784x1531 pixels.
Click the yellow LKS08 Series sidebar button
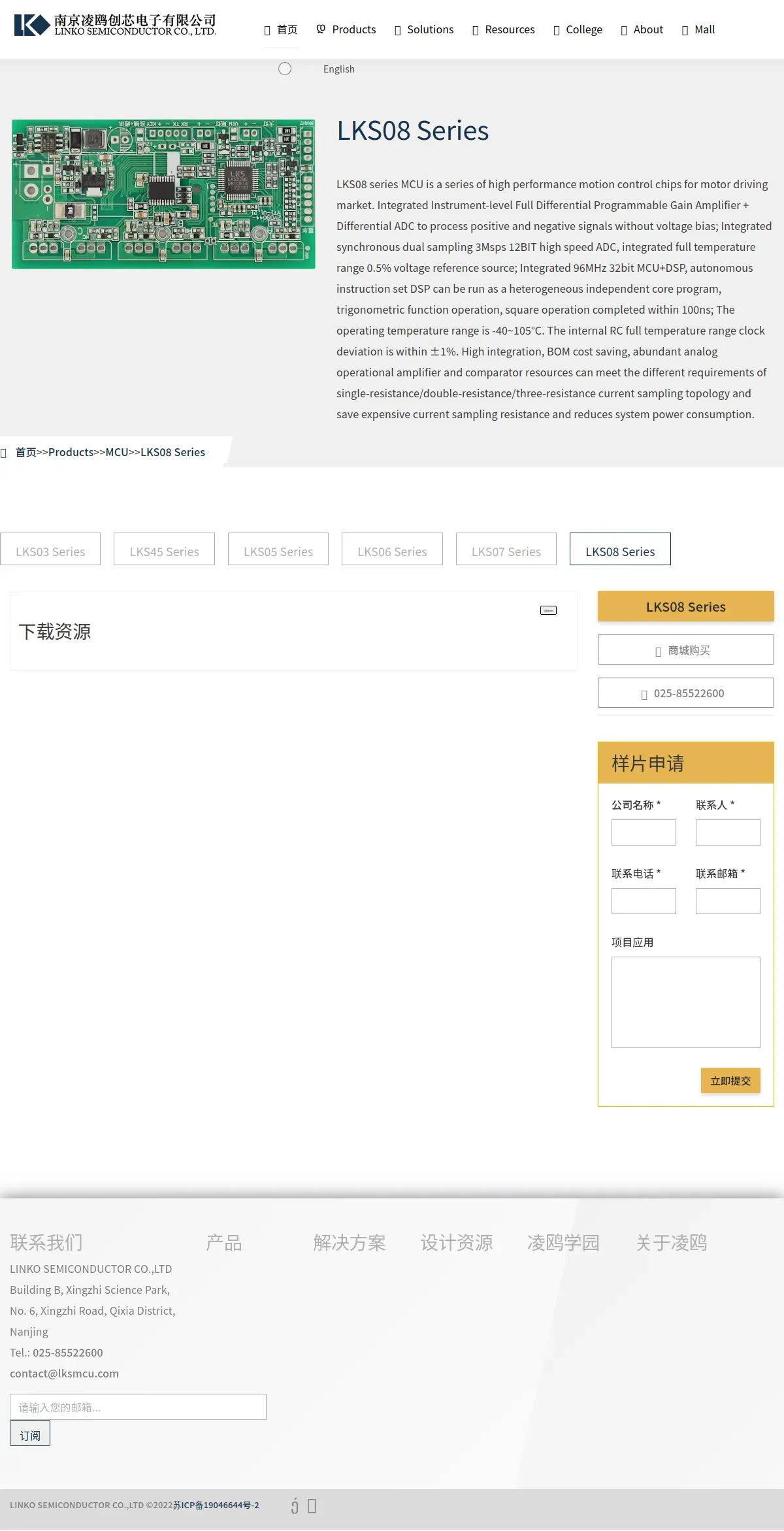(686, 606)
